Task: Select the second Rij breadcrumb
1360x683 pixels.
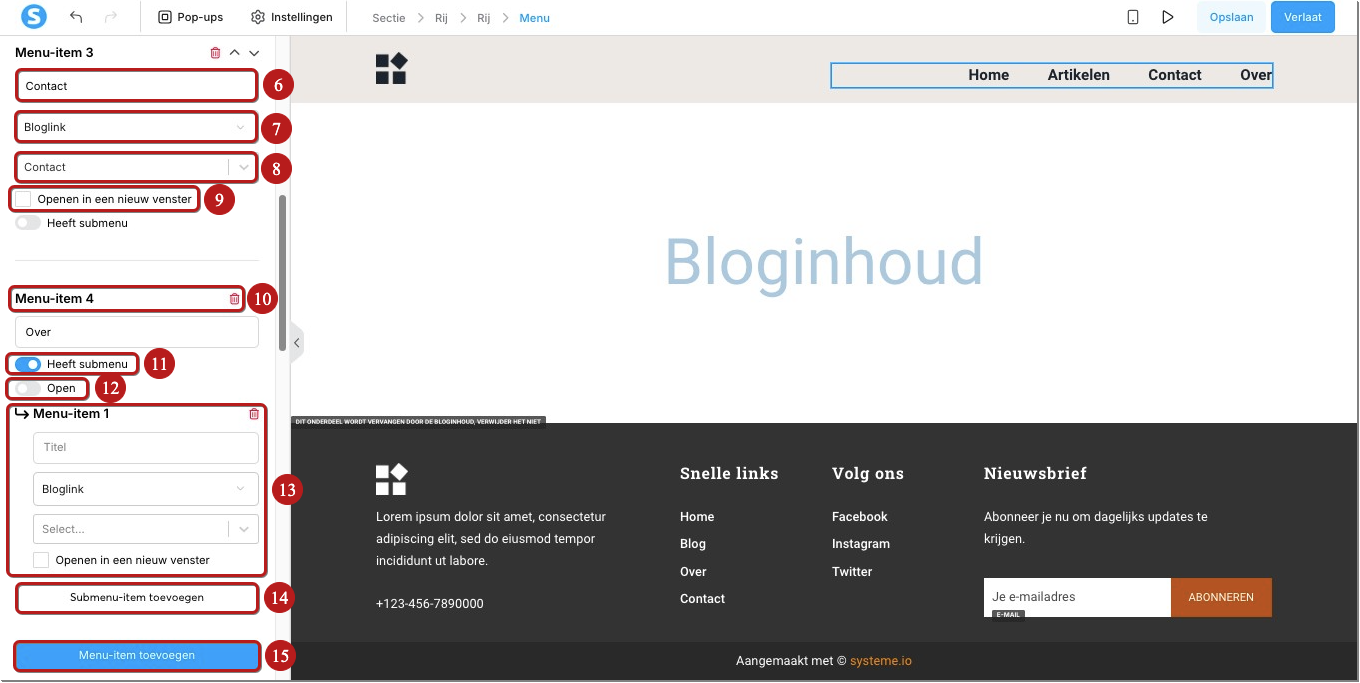Action: 484,18
